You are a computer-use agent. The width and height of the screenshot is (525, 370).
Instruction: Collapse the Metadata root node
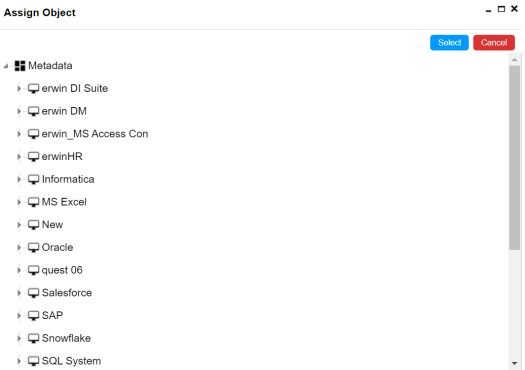coord(6,66)
